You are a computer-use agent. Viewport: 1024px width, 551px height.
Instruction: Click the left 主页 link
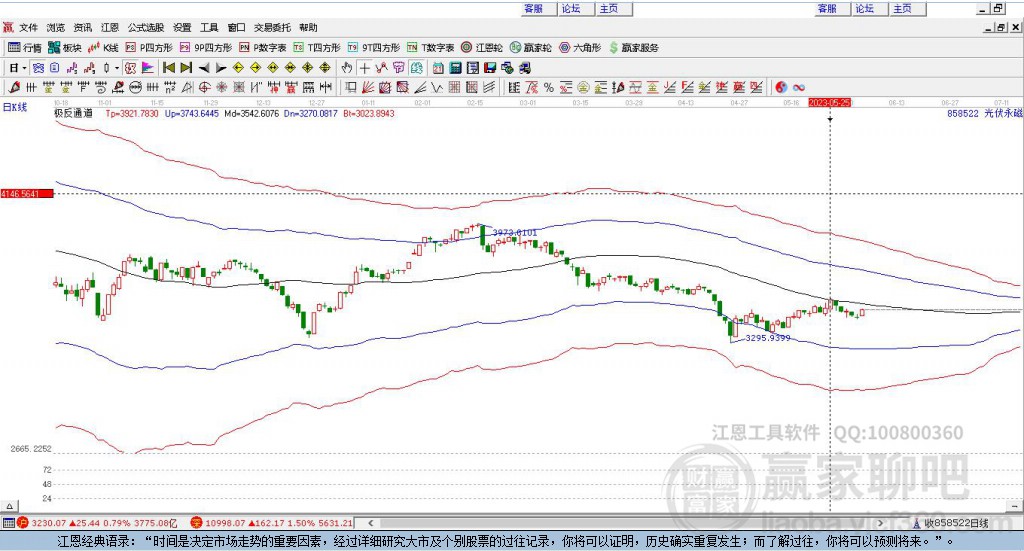pos(609,8)
